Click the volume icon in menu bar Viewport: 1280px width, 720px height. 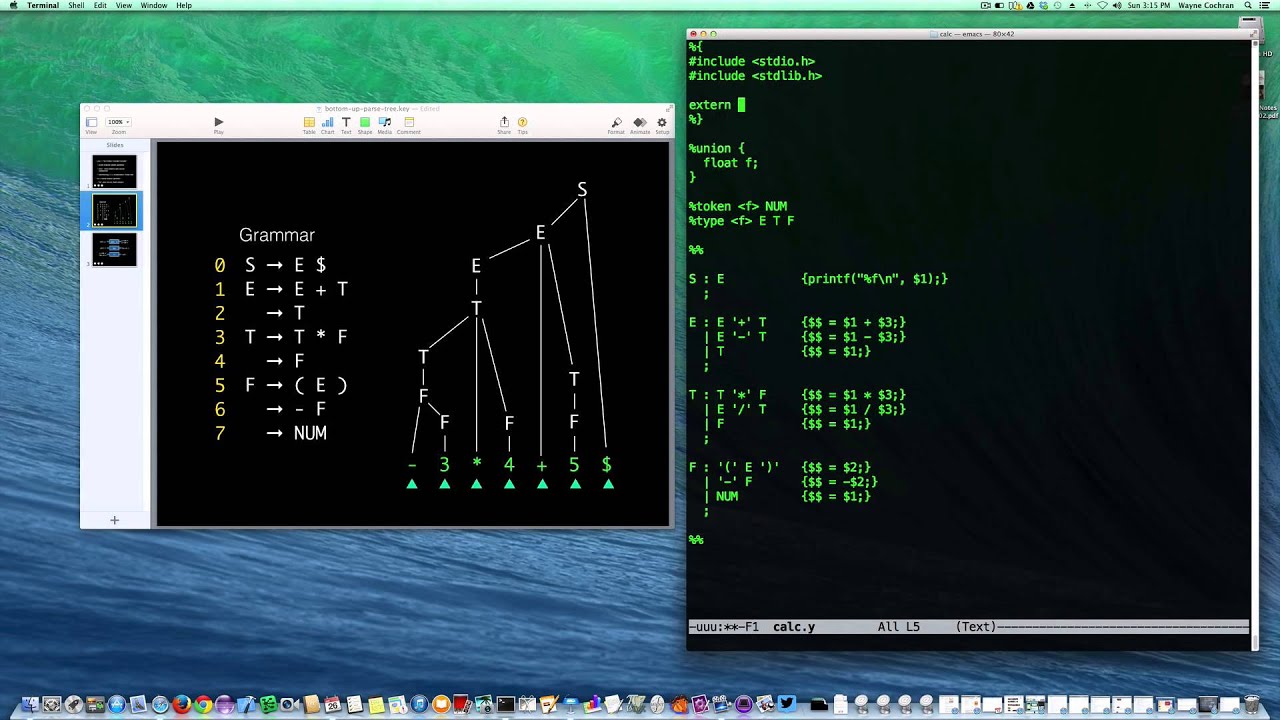pyautogui.click(x=1117, y=6)
